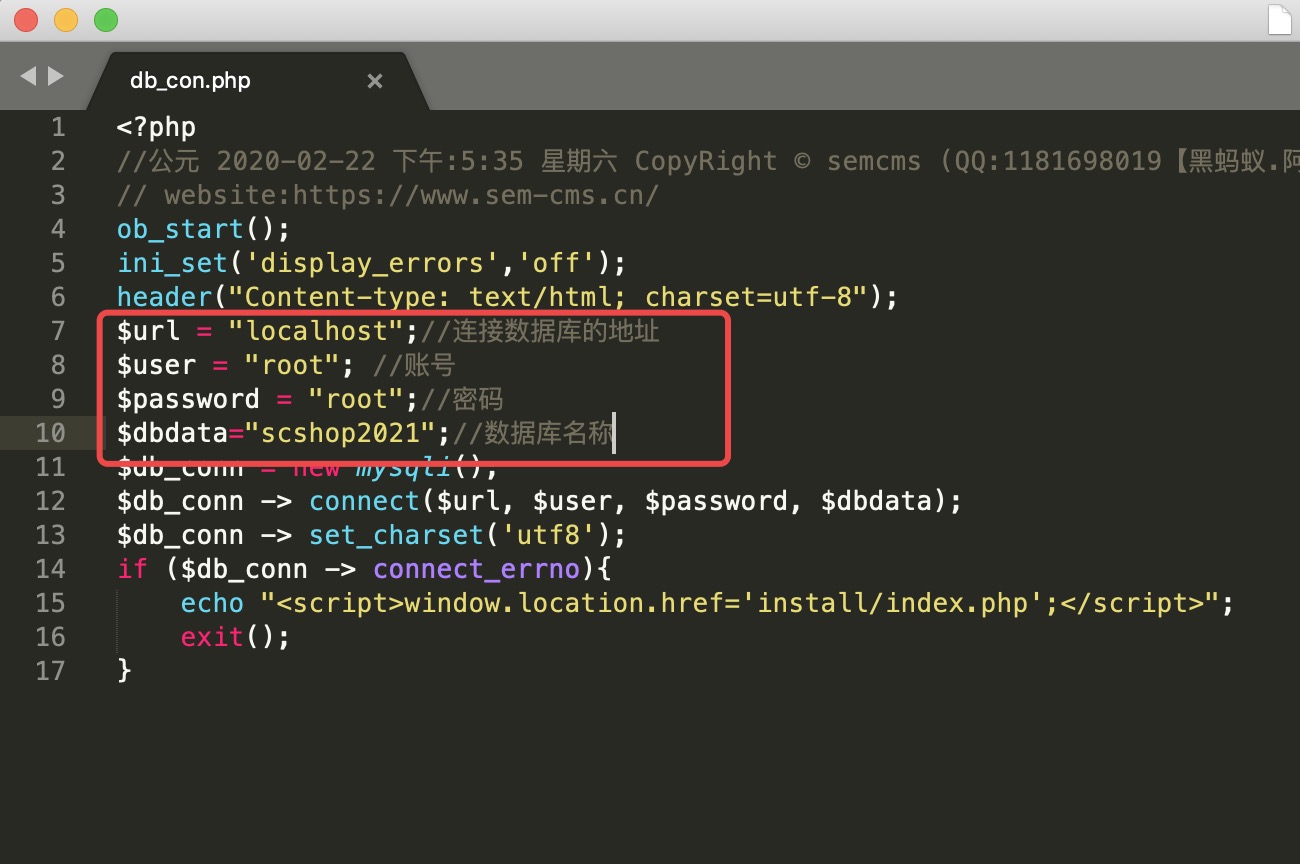Viewport: 1300px width, 864px height.
Task: Click the connect_errno property
Action: pyautogui.click(x=476, y=569)
